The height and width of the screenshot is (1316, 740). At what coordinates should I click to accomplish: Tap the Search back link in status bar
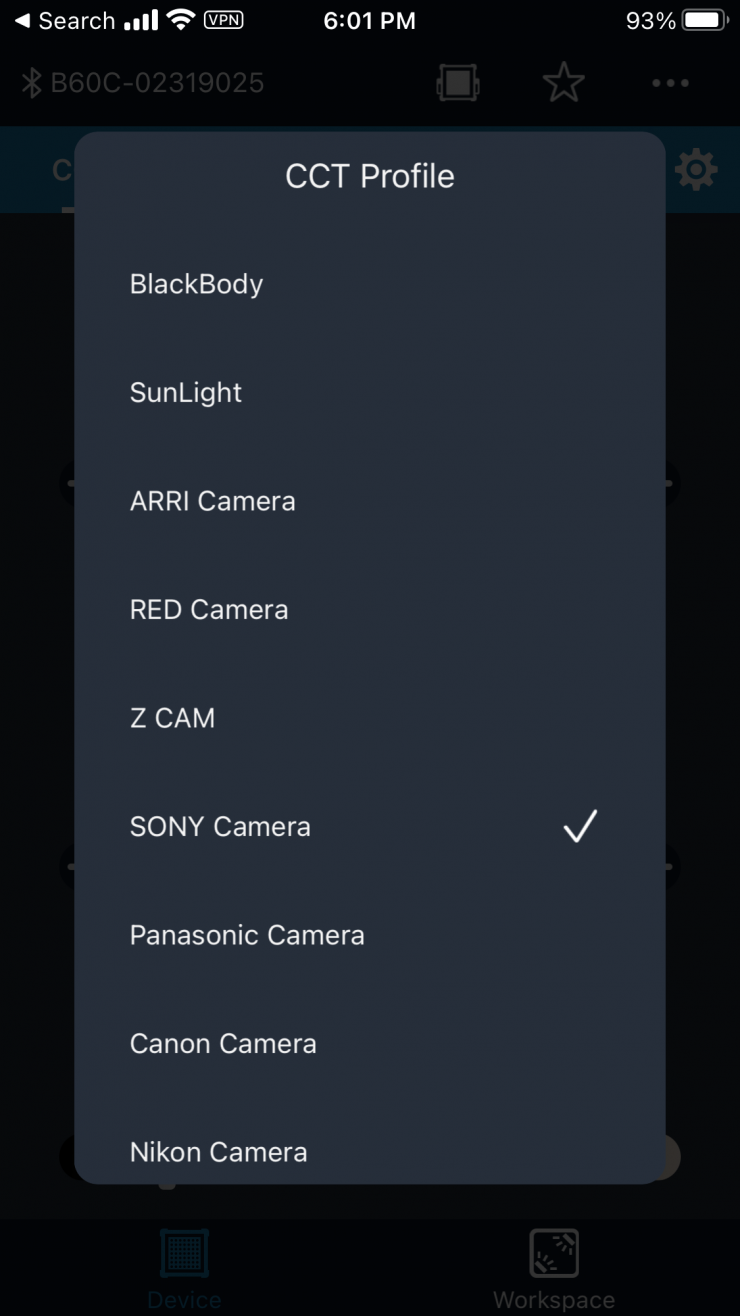[65, 21]
